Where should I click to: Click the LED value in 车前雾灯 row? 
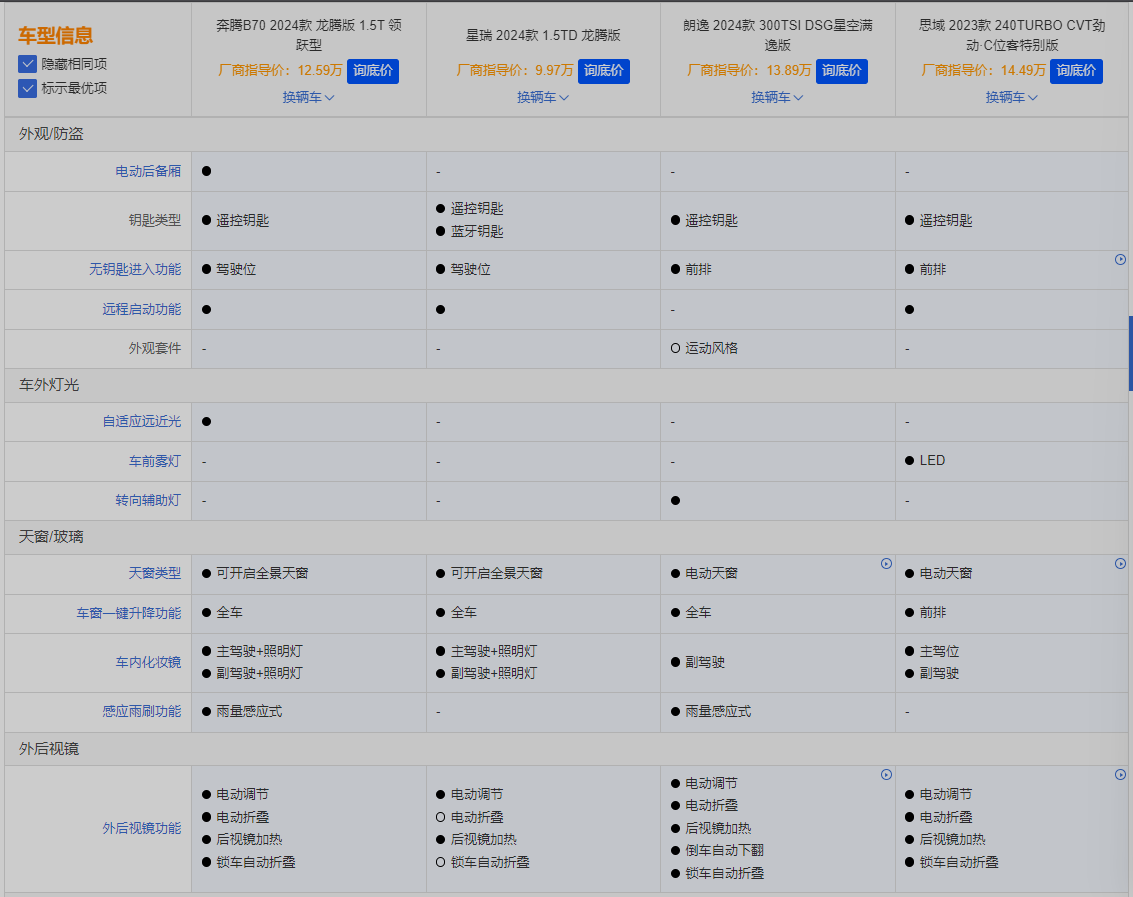(932, 460)
